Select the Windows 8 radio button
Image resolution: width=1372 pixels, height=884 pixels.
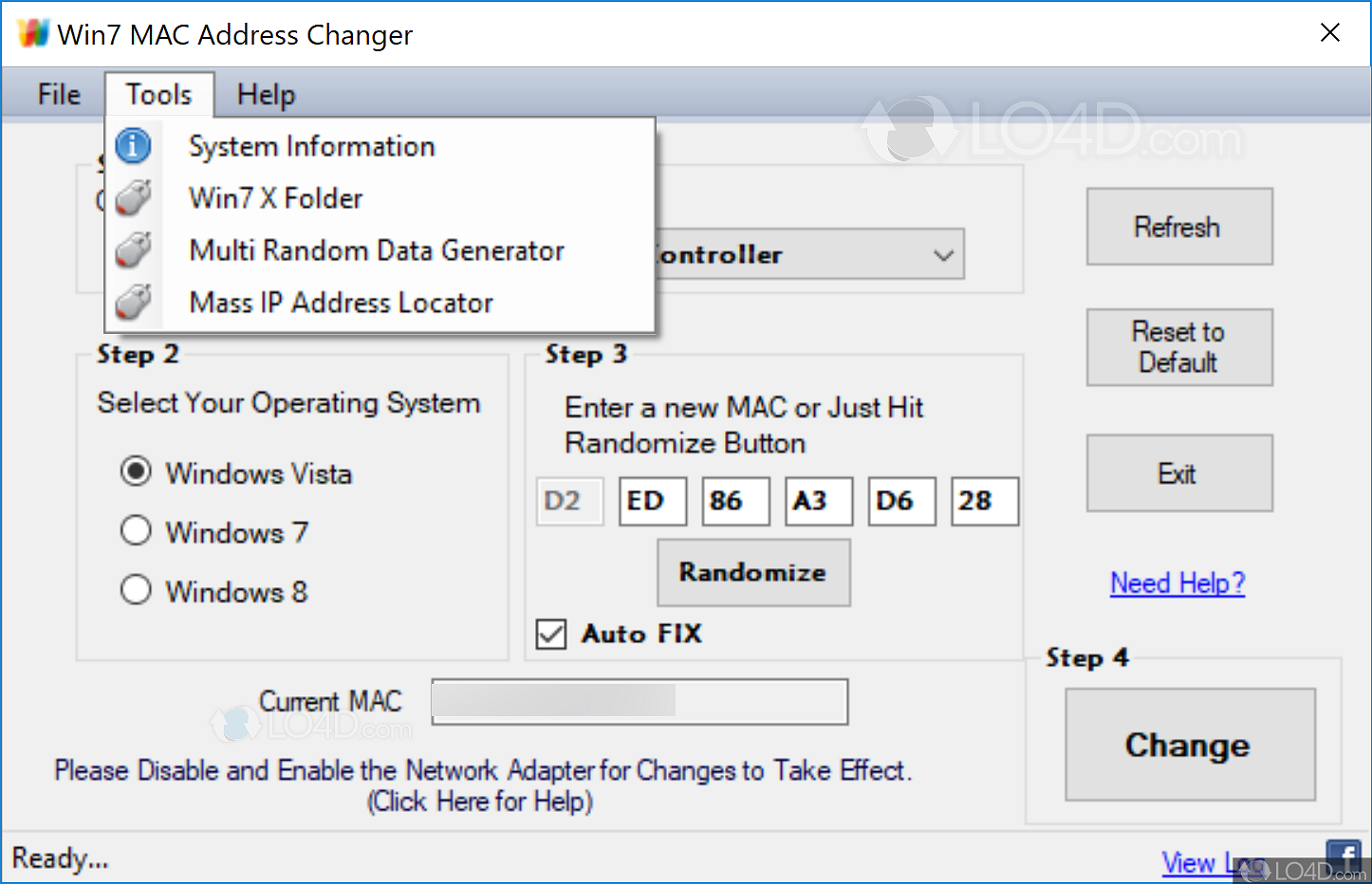pos(136,589)
